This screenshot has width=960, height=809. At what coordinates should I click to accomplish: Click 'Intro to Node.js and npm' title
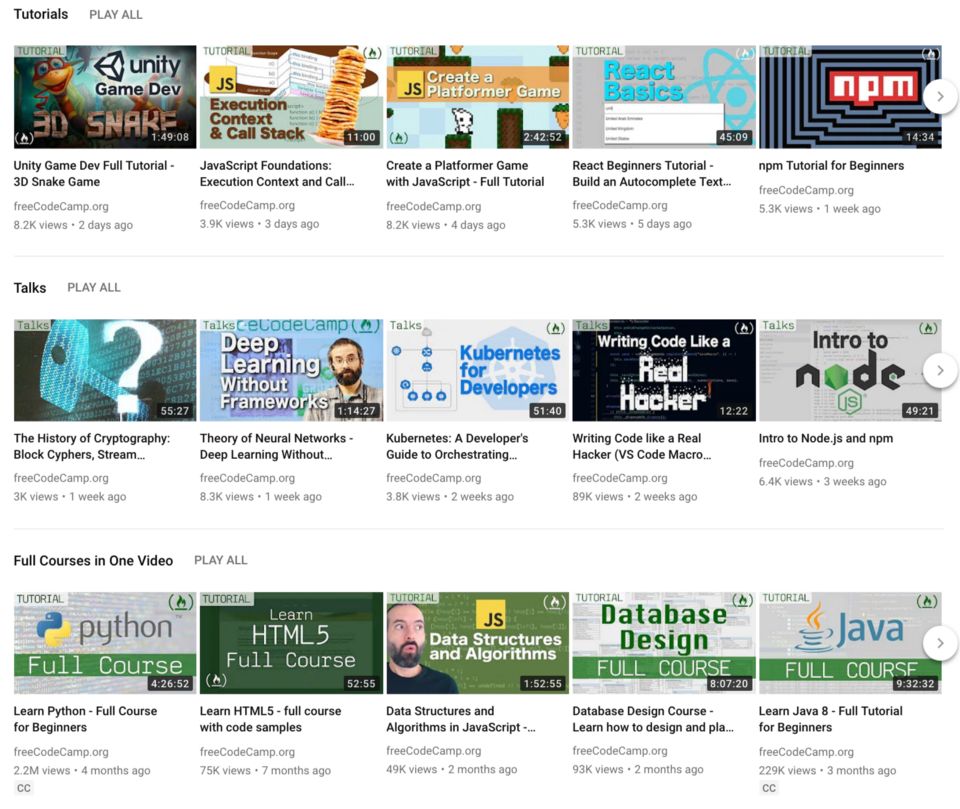(825, 438)
